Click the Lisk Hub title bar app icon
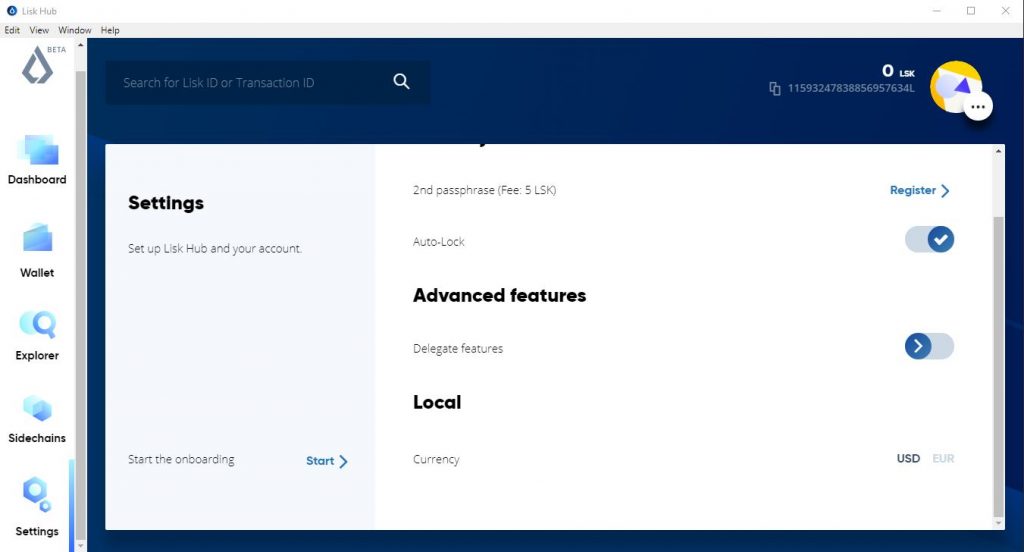The image size is (1024, 552). [11, 10]
